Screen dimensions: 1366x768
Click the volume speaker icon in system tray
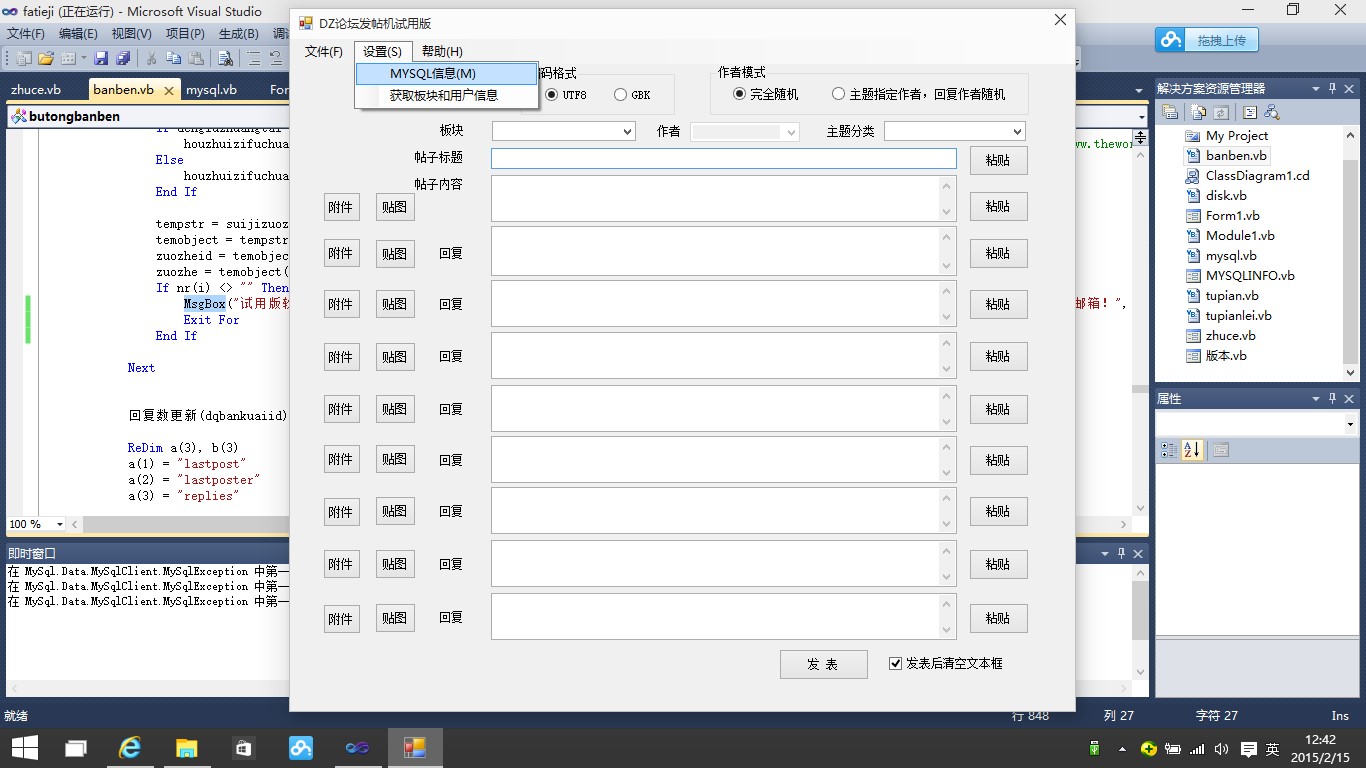[1221, 748]
